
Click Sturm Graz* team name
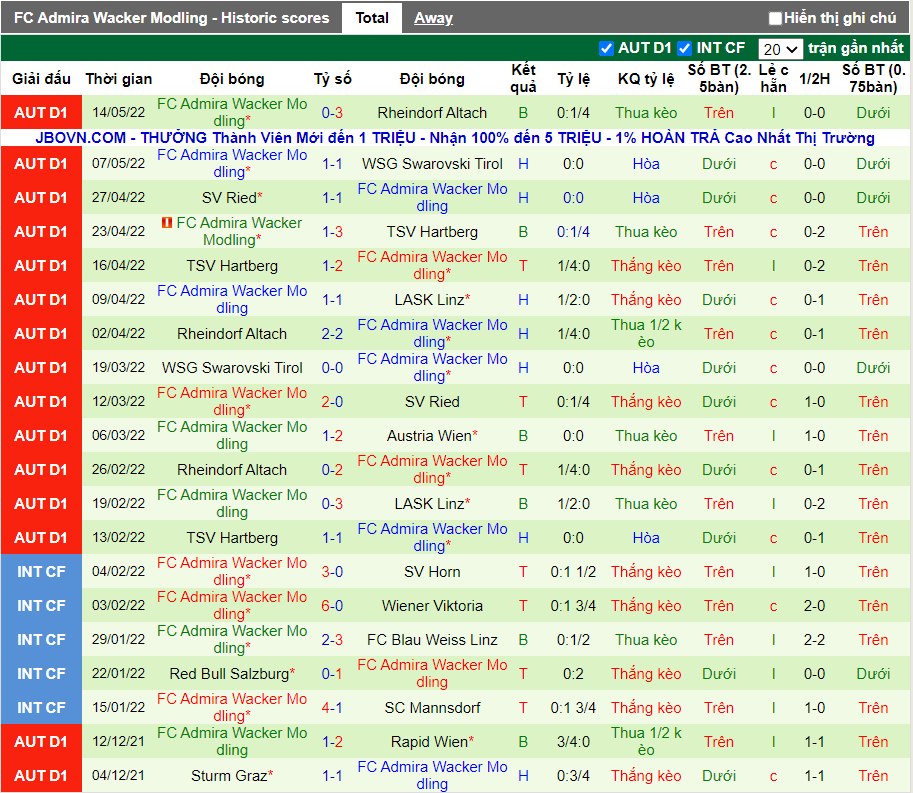pos(232,776)
